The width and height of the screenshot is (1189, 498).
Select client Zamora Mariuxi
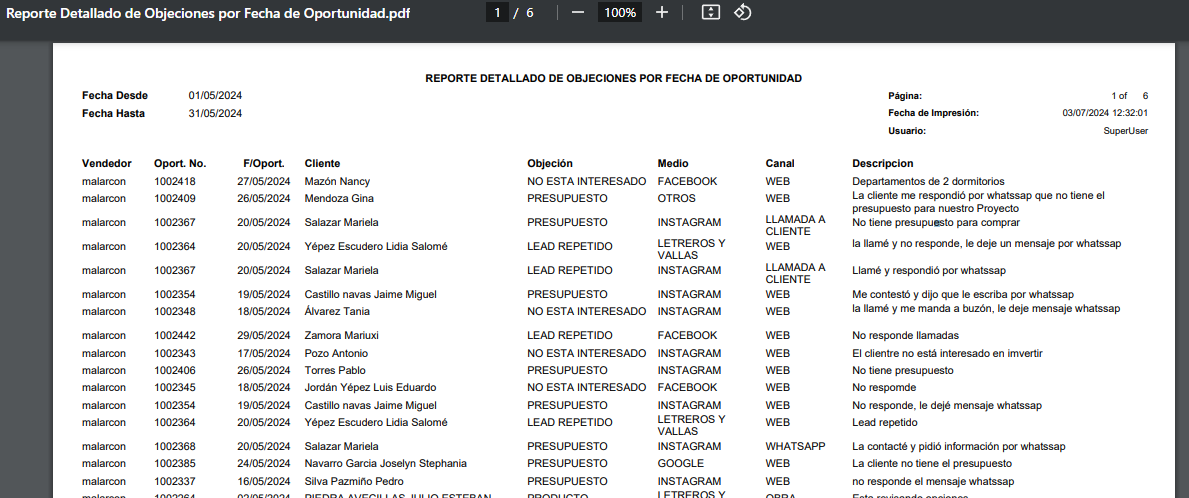pyautogui.click(x=341, y=336)
